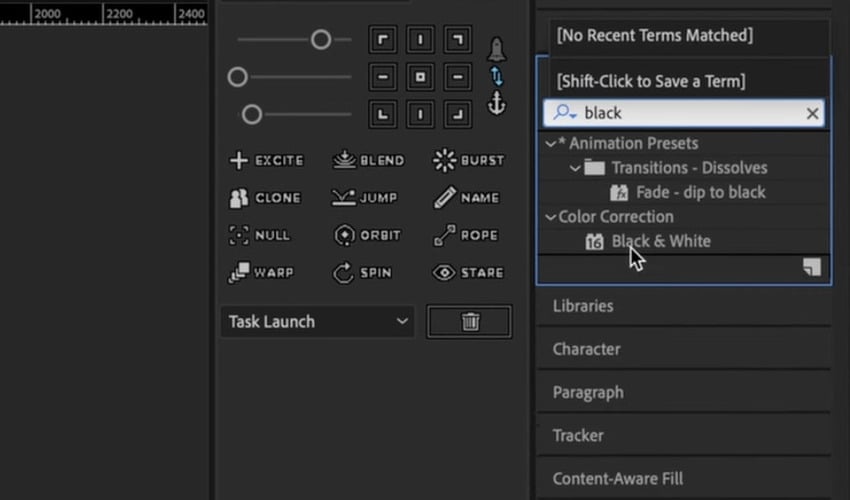This screenshot has height=500, width=850.
Task: Click the bell icon beside anchor grid
Action: coord(497,49)
